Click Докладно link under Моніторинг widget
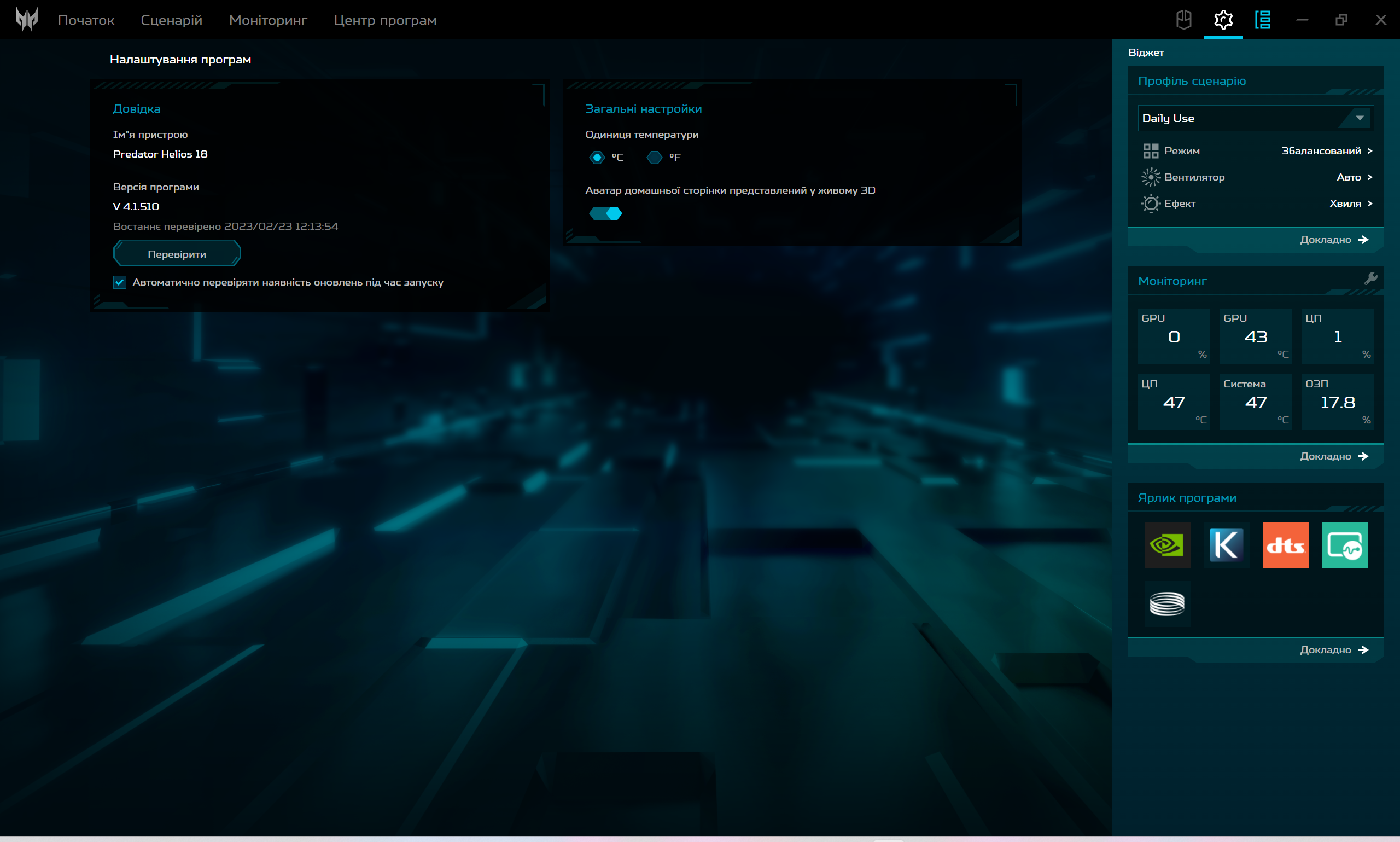 (x=1333, y=456)
